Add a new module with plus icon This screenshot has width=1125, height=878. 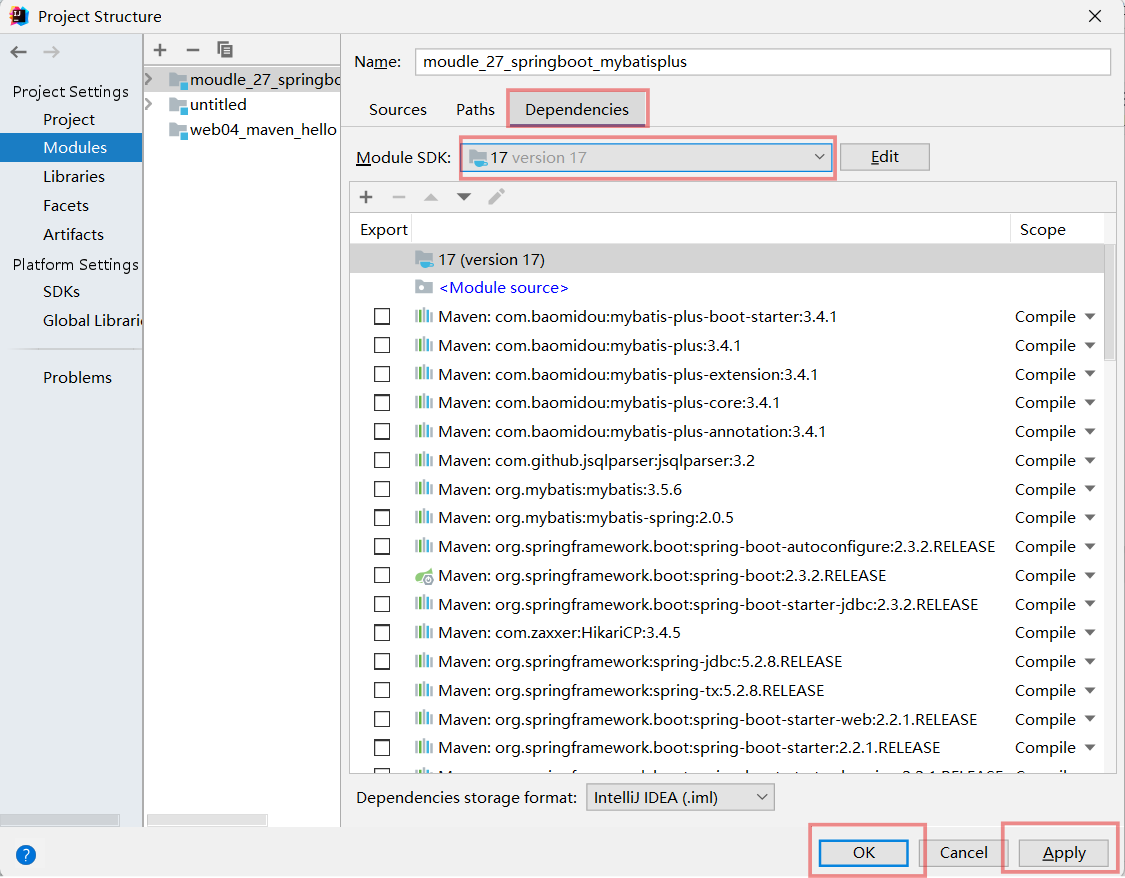[160, 49]
